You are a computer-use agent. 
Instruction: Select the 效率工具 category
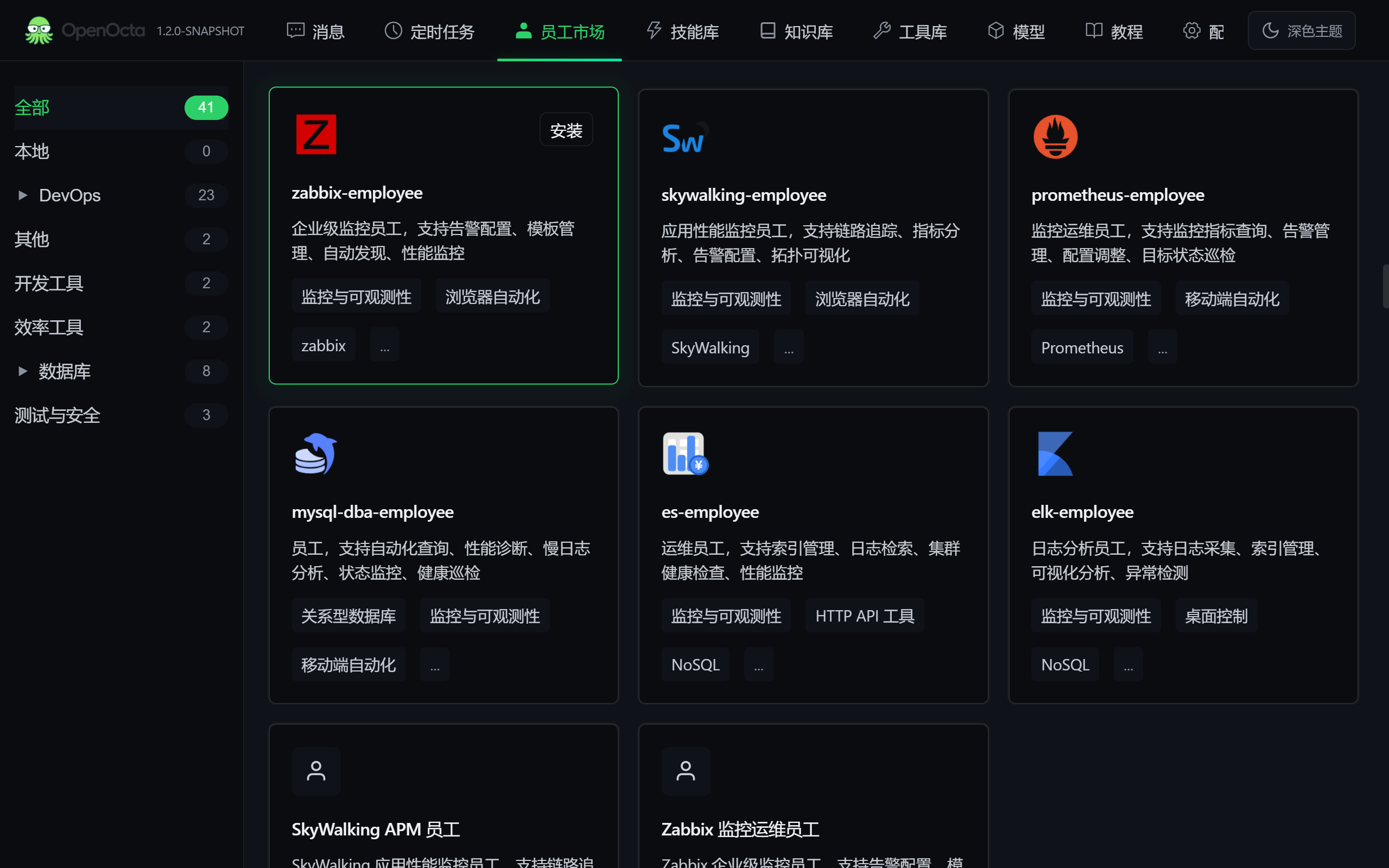[x=121, y=327]
